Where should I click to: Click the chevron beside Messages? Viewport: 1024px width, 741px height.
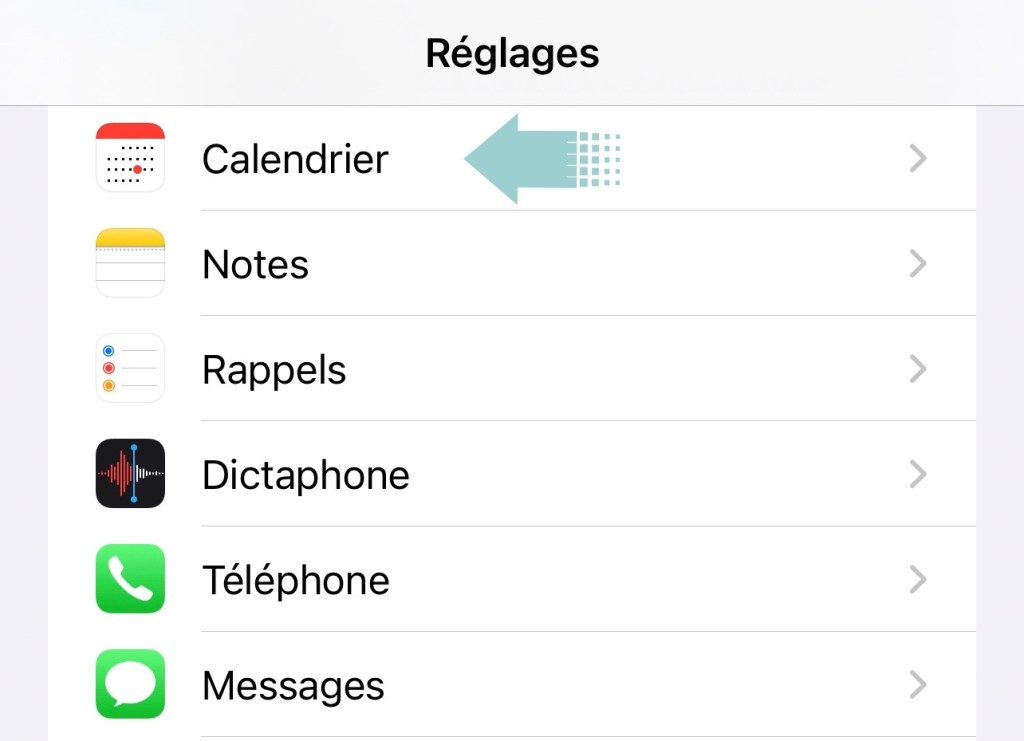click(918, 685)
